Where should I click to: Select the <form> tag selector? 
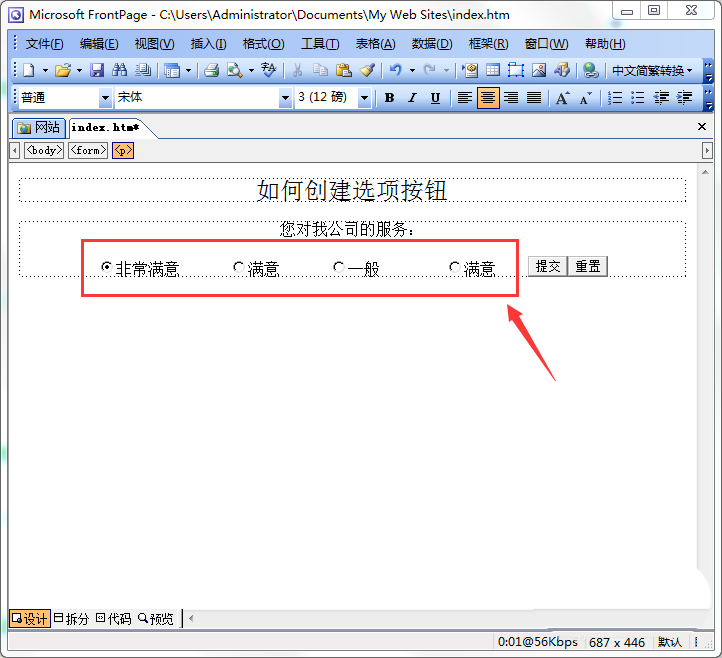point(88,150)
